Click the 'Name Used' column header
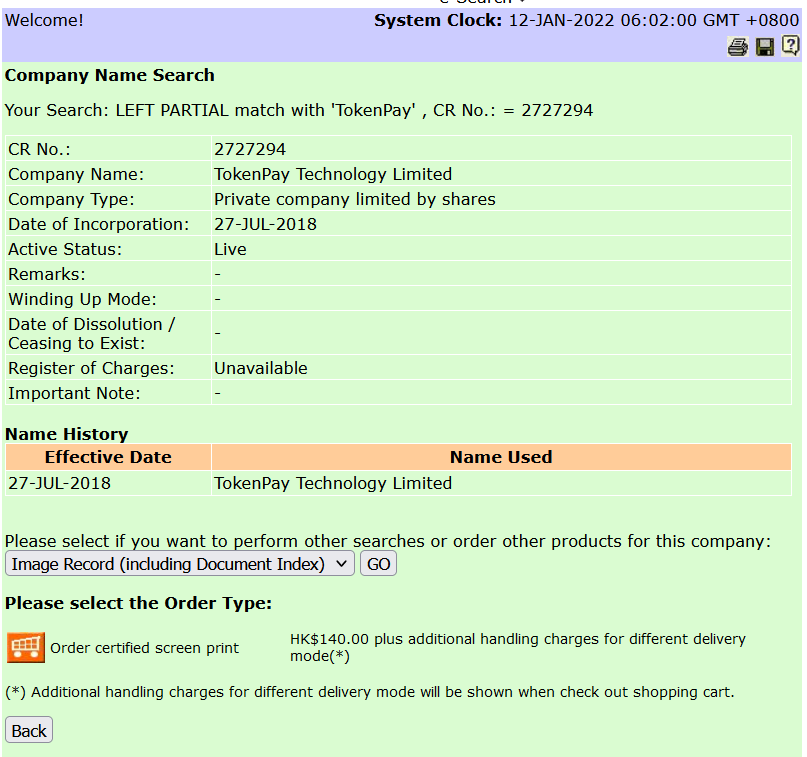This screenshot has width=807, height=757. (x=501, y=457)
